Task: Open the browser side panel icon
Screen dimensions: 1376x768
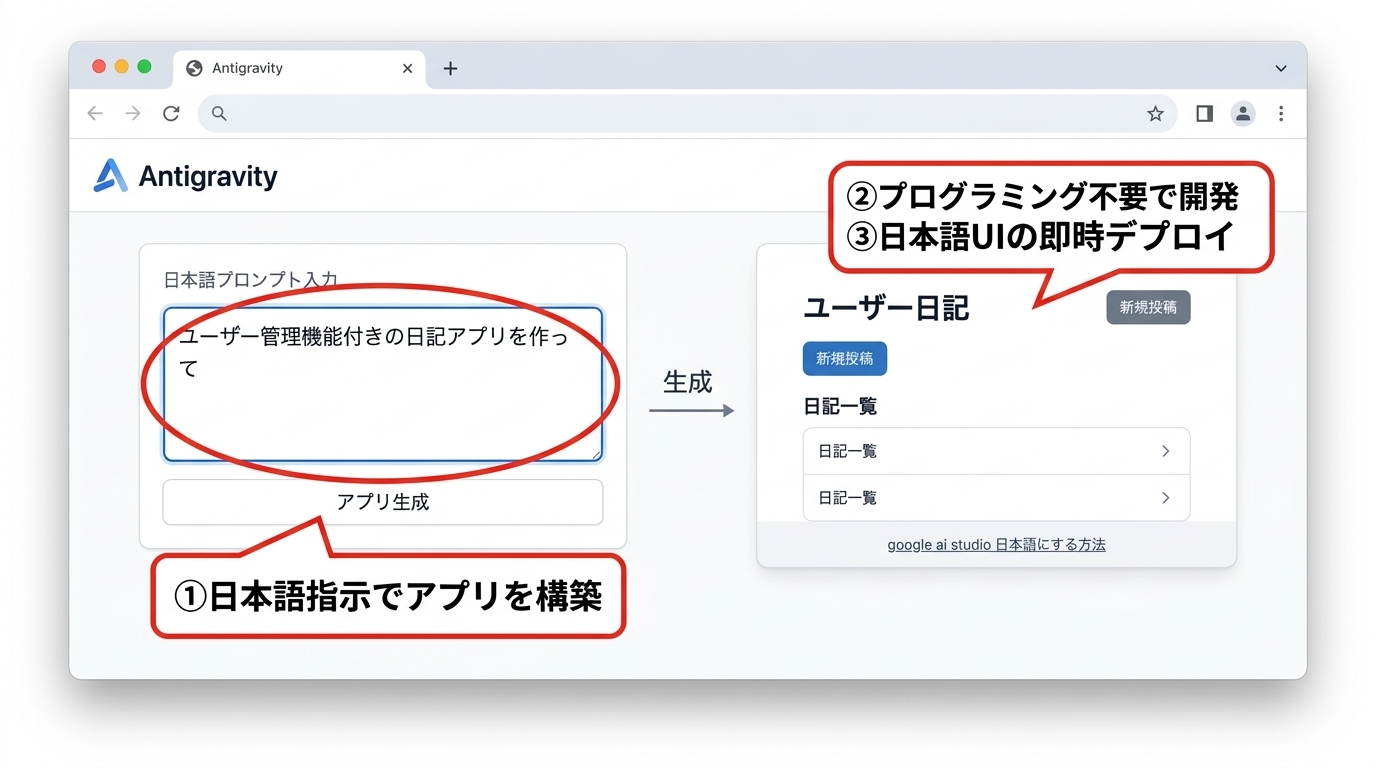Action: [1203, 113]
